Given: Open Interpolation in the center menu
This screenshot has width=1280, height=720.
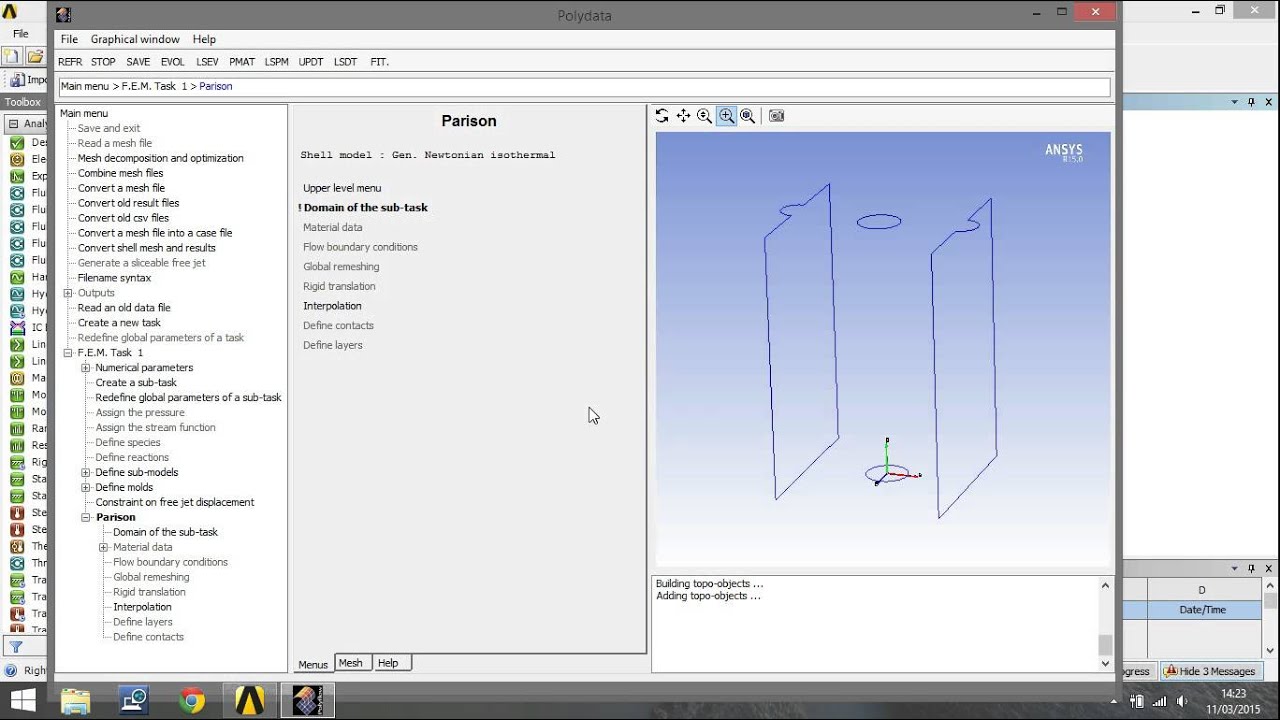Looking at the screenshot, I should (332, 306).
